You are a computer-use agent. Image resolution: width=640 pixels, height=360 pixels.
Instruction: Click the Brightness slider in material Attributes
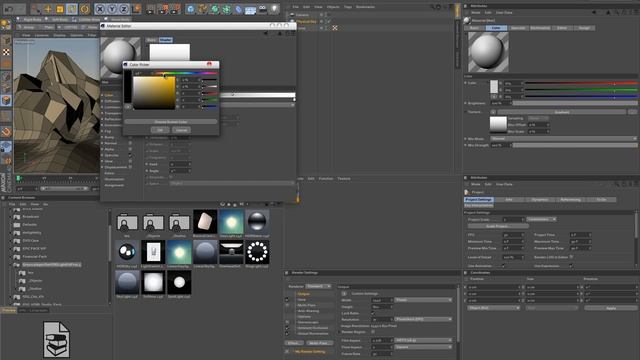[x=574, y=103]
